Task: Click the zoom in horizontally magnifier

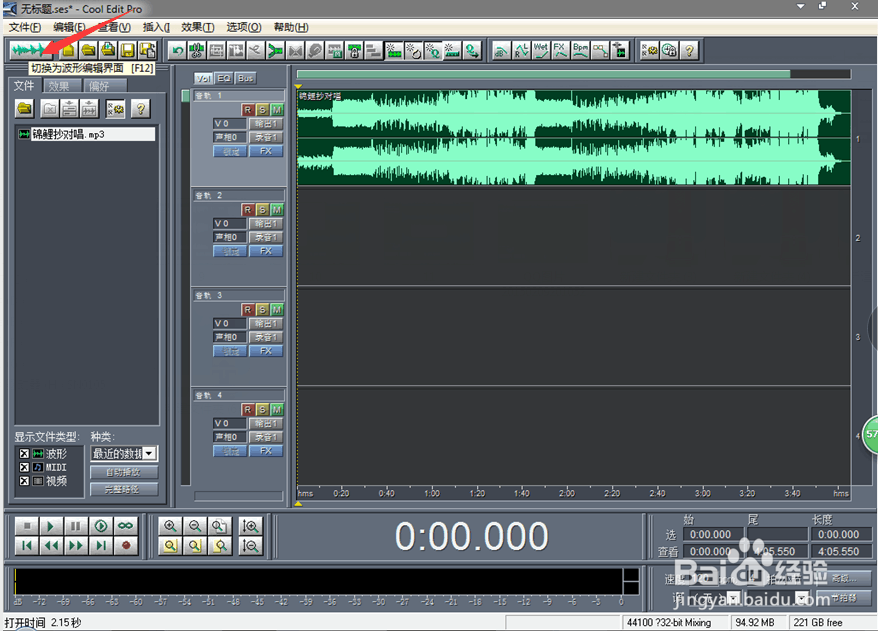Action: [170, 526]
